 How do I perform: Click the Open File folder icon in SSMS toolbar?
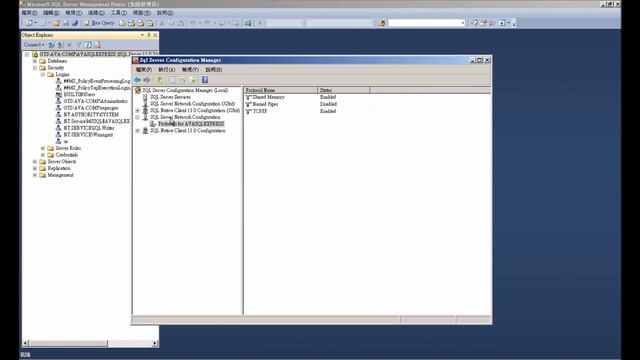pos(56,23)
